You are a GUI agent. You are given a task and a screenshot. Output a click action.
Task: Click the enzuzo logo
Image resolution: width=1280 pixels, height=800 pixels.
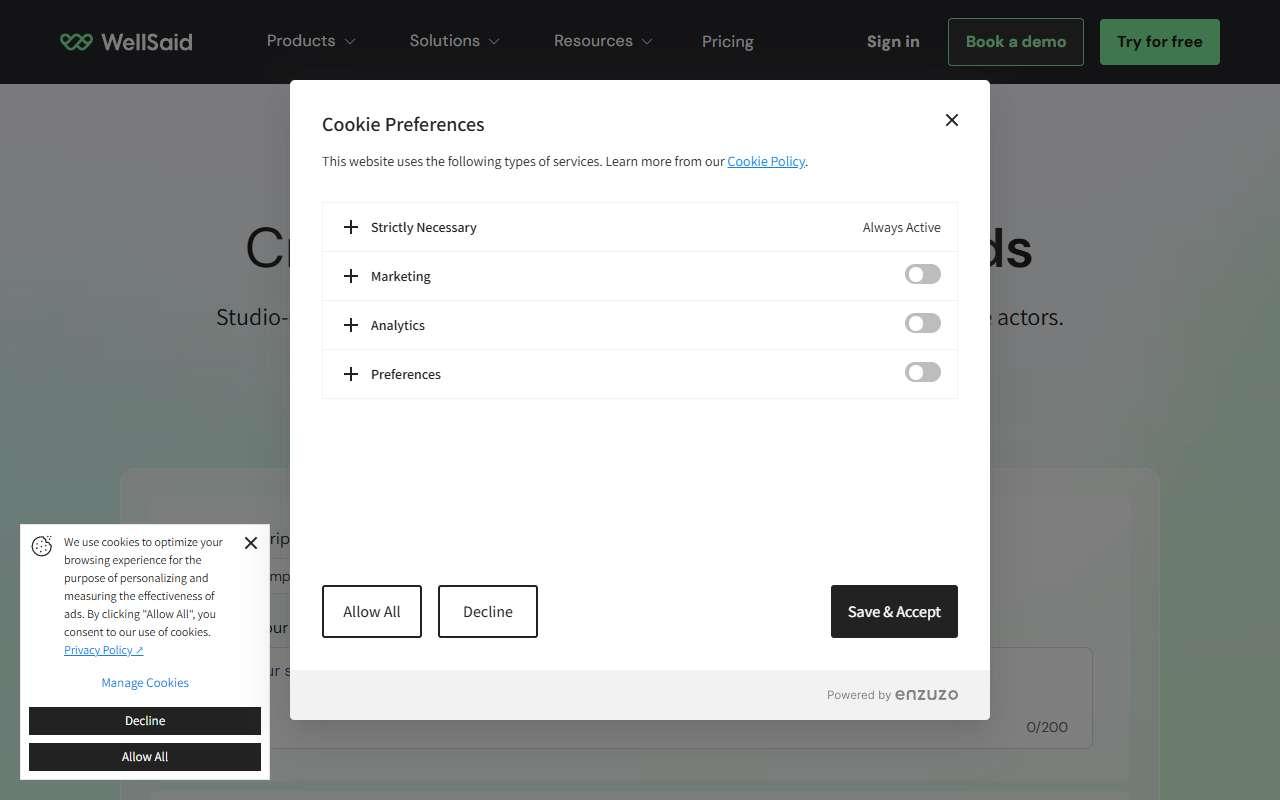pyautogui.click(x=926, y=695)
